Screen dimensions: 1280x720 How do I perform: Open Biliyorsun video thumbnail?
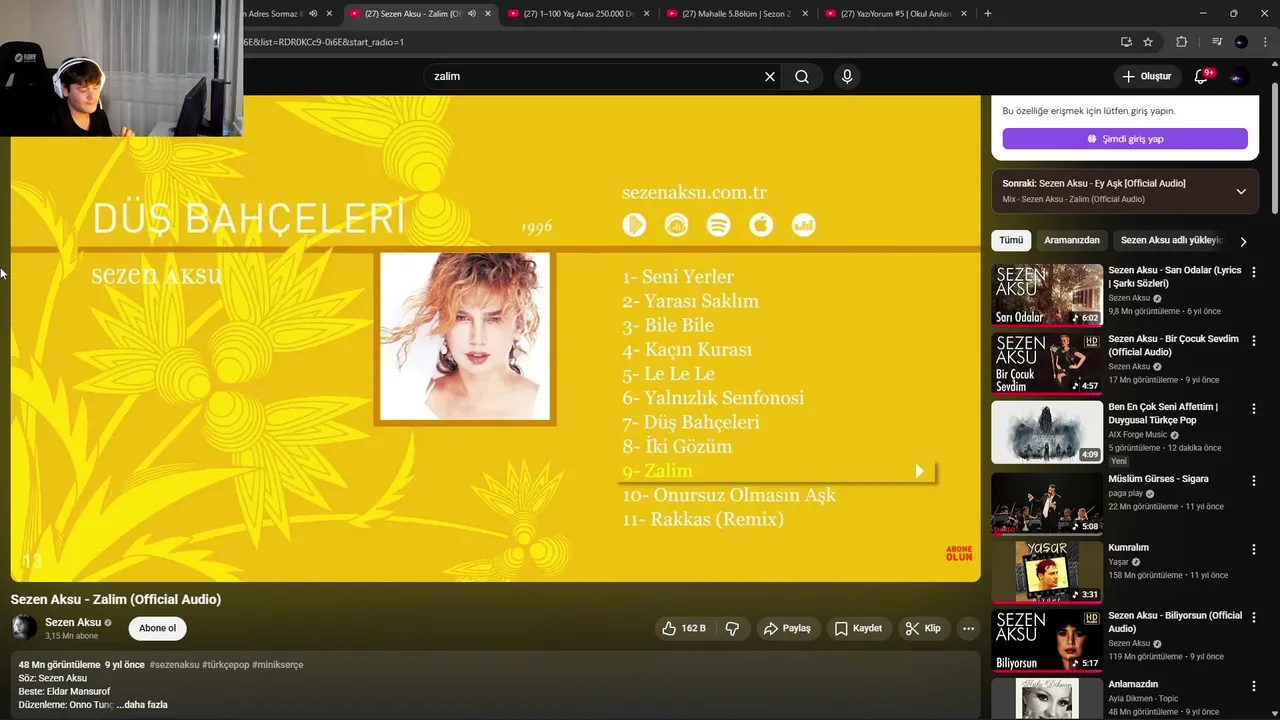click(1047, 641)
